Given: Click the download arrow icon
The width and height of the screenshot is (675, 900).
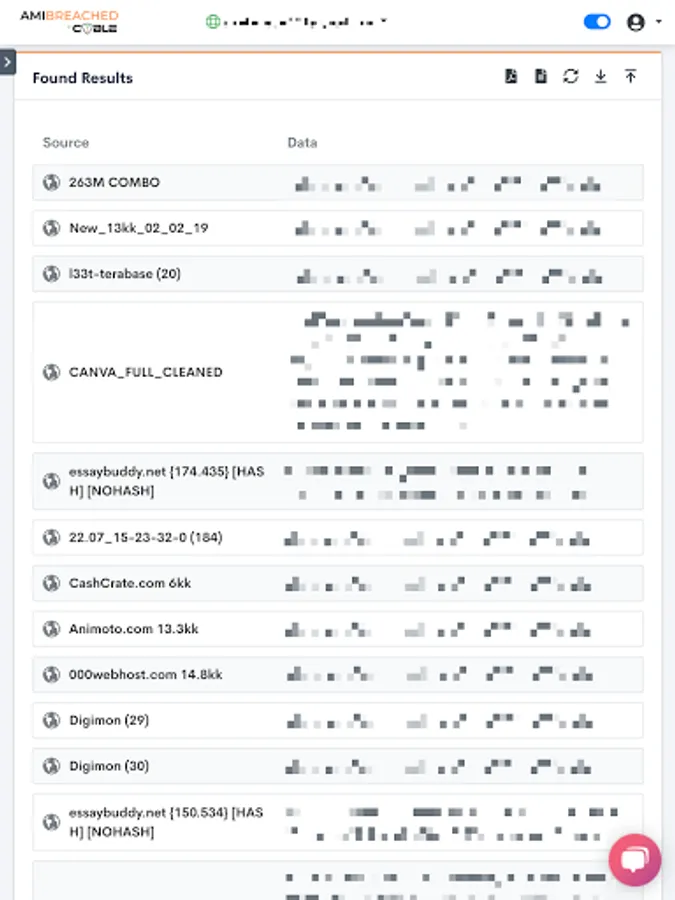Looking at the screenshot, I should tap(601, 76).
